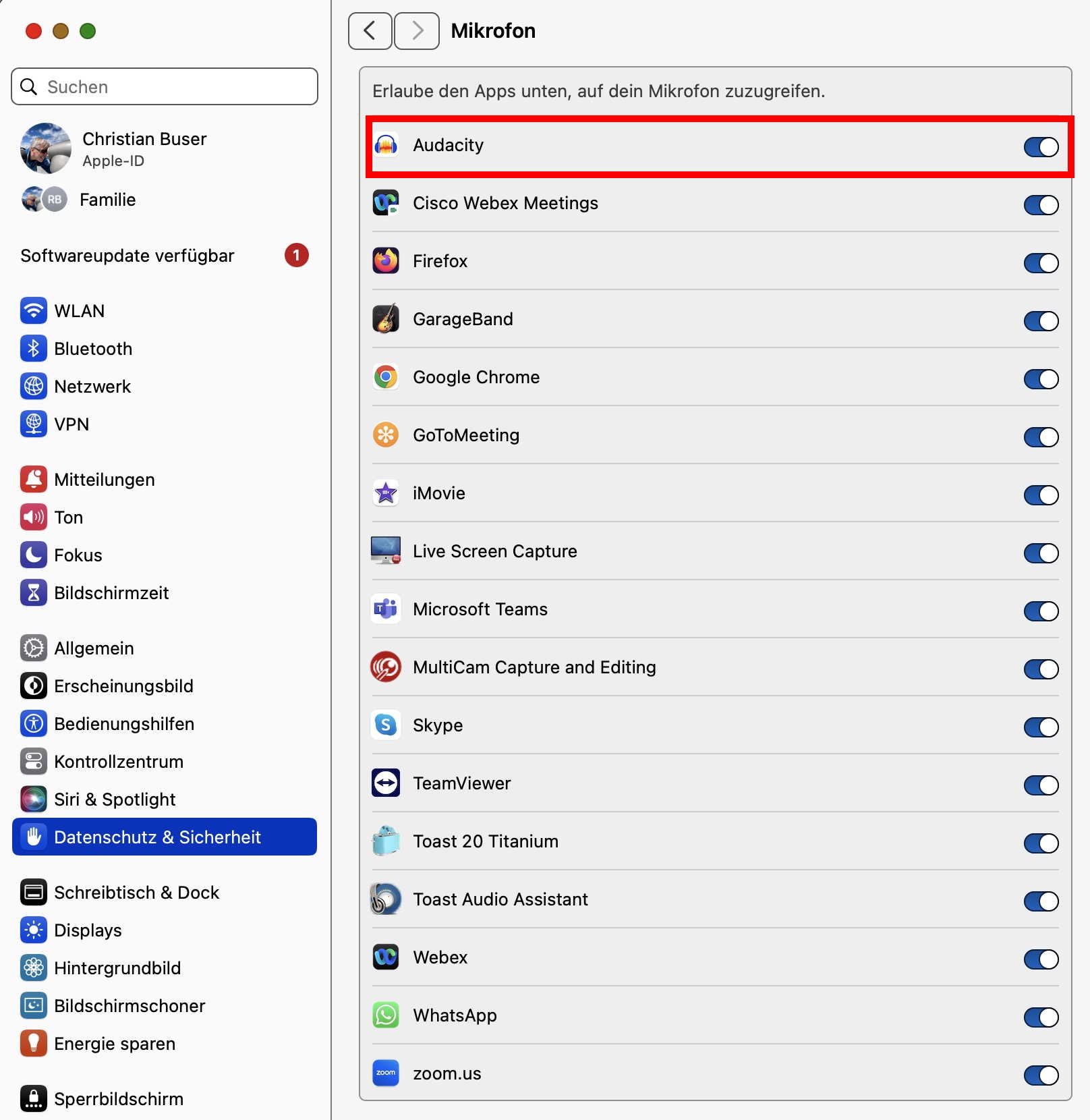
Task: Select Datenschutz & Sicherheit in sidebar
Action: [x=165, y=837]
